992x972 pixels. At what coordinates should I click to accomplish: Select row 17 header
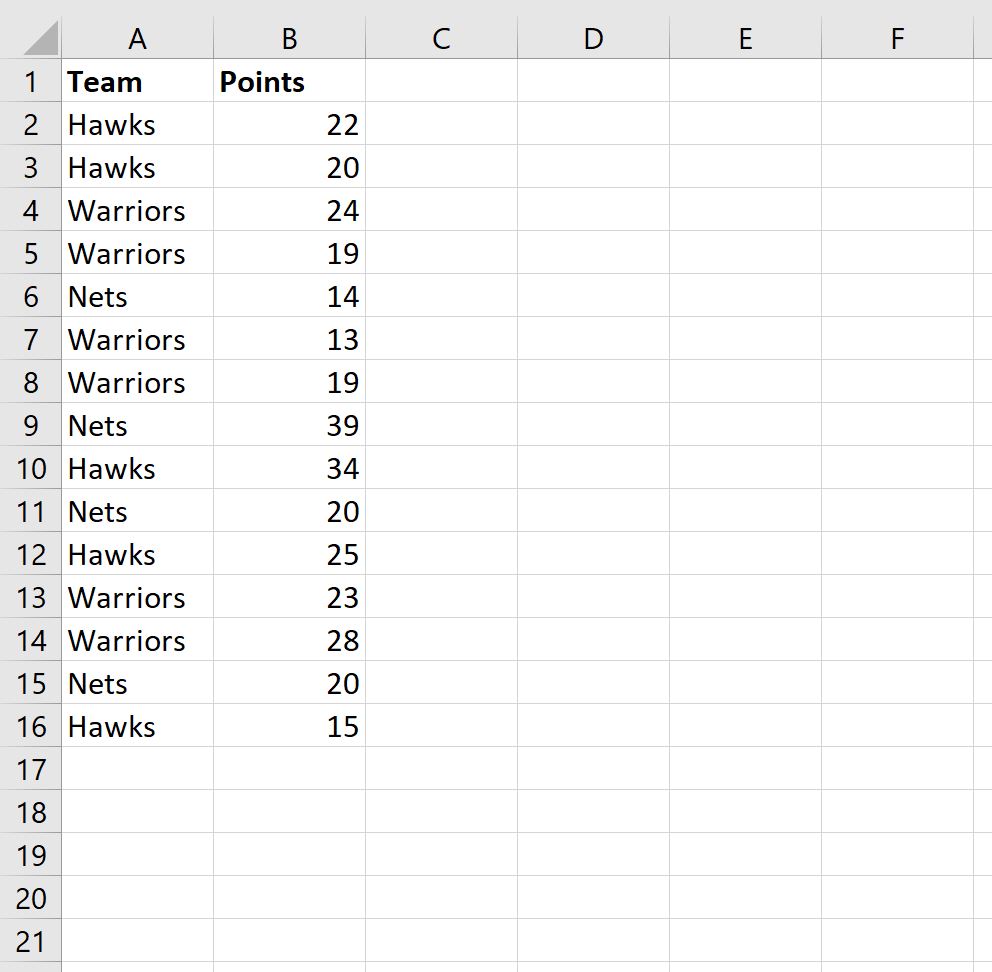click(x=30, y=769)
